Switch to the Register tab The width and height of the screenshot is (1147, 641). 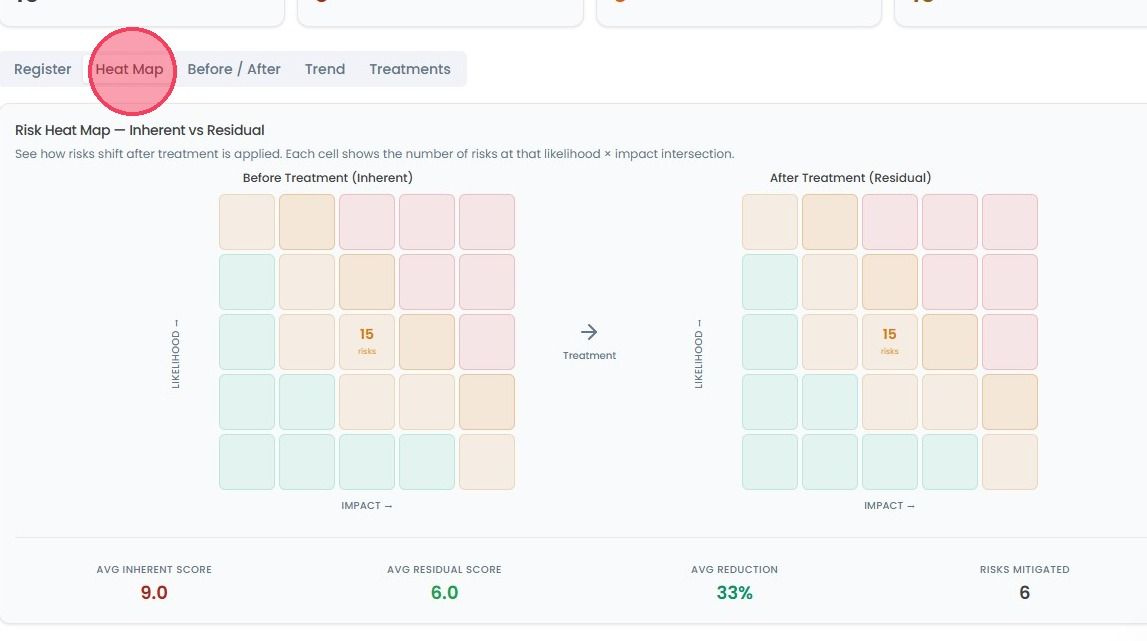[42, 69]
